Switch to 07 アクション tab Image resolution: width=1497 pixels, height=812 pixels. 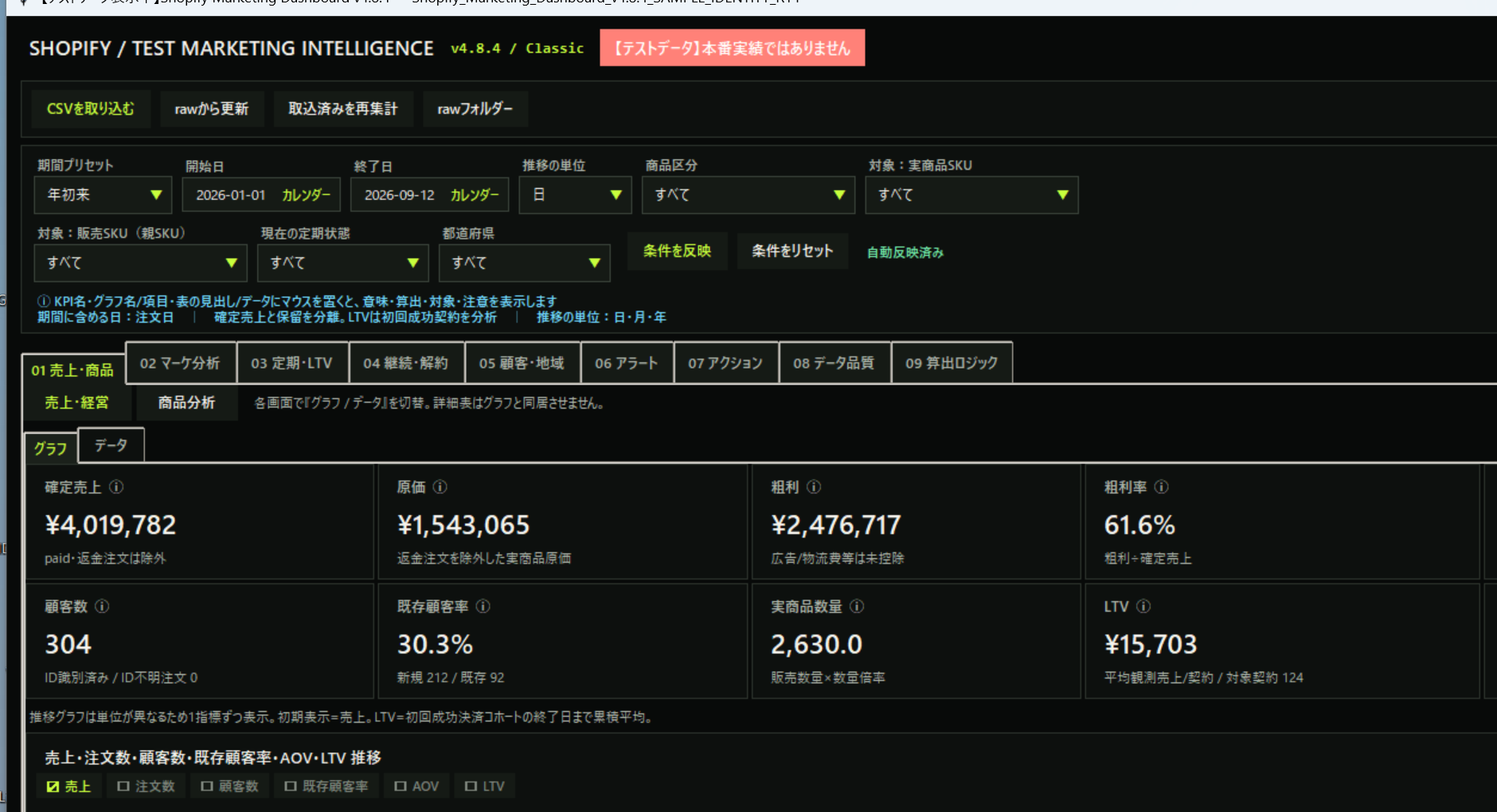point(725,363)
